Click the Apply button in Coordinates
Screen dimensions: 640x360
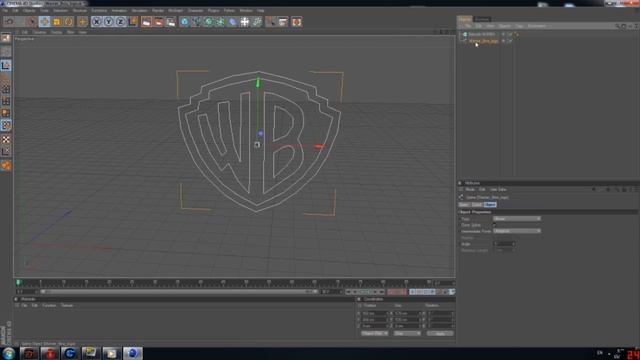point(440,333)
